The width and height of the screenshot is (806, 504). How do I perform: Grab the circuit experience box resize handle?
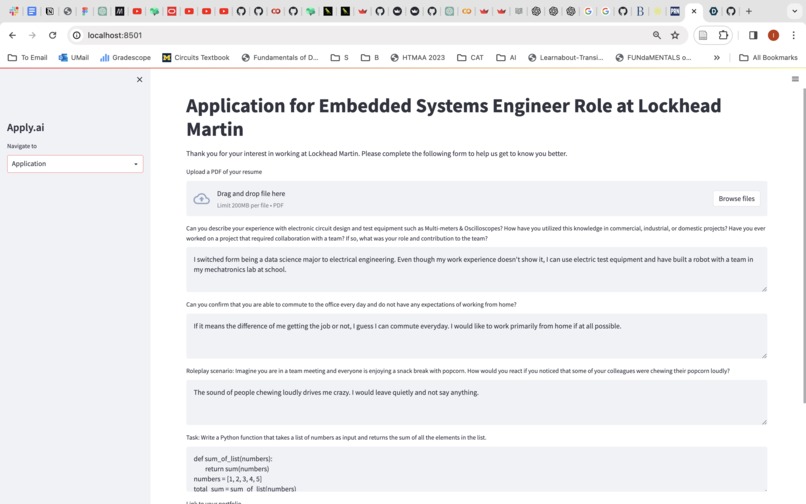[764, 289]
